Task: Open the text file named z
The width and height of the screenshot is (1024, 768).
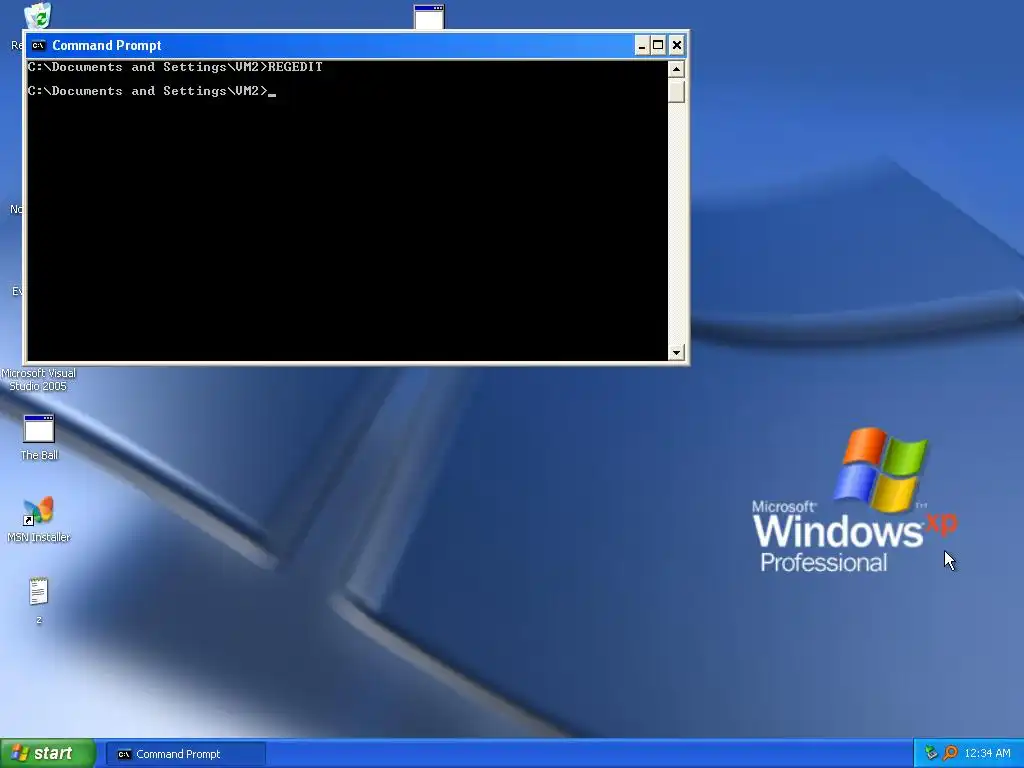Action: 39,600
